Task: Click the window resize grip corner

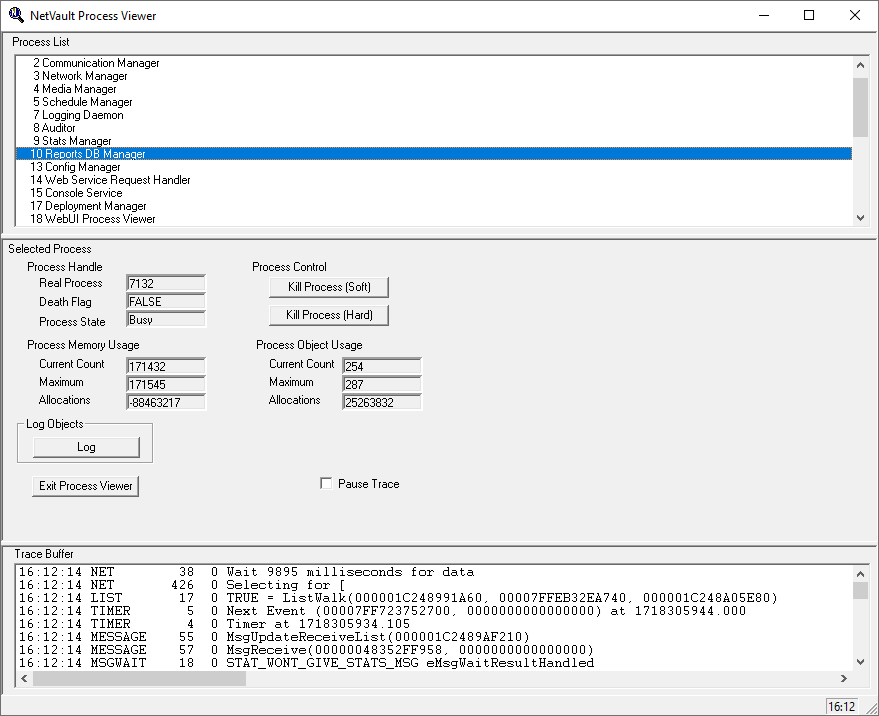Action: [871, 708]
